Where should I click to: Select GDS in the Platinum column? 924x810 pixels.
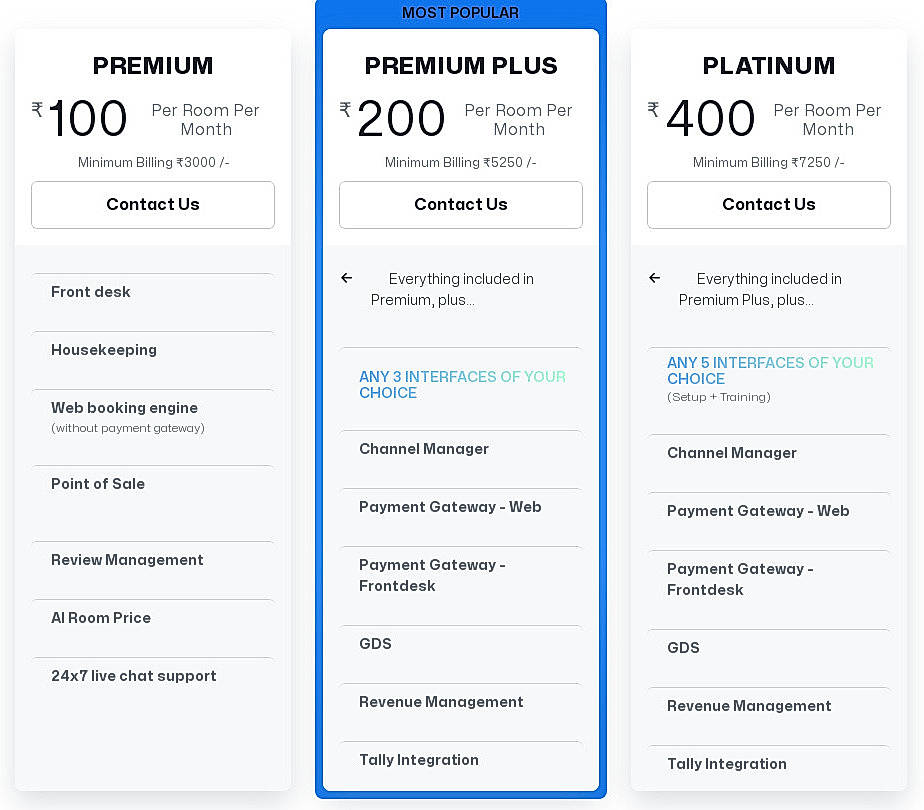[683, 648]
